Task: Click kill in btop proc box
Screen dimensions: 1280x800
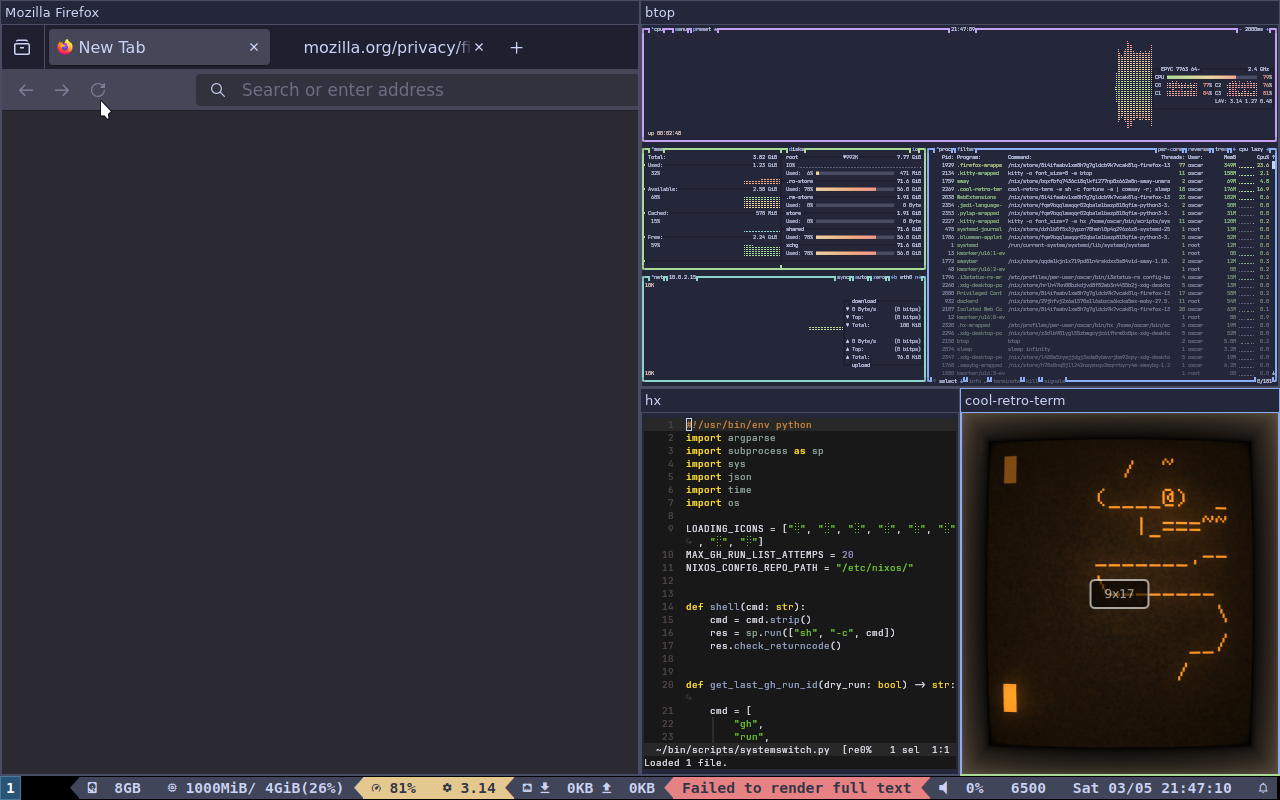Action: [1032, 381]
